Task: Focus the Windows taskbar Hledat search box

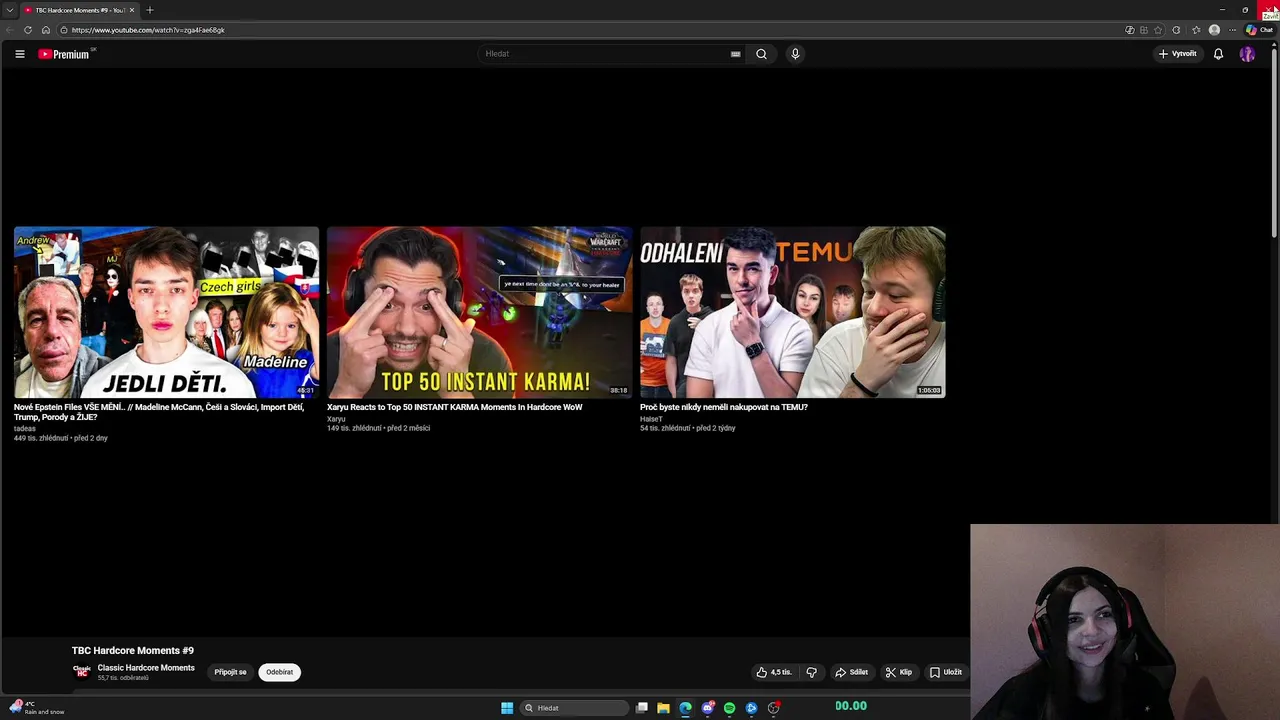Action: (x=575, y=708)
